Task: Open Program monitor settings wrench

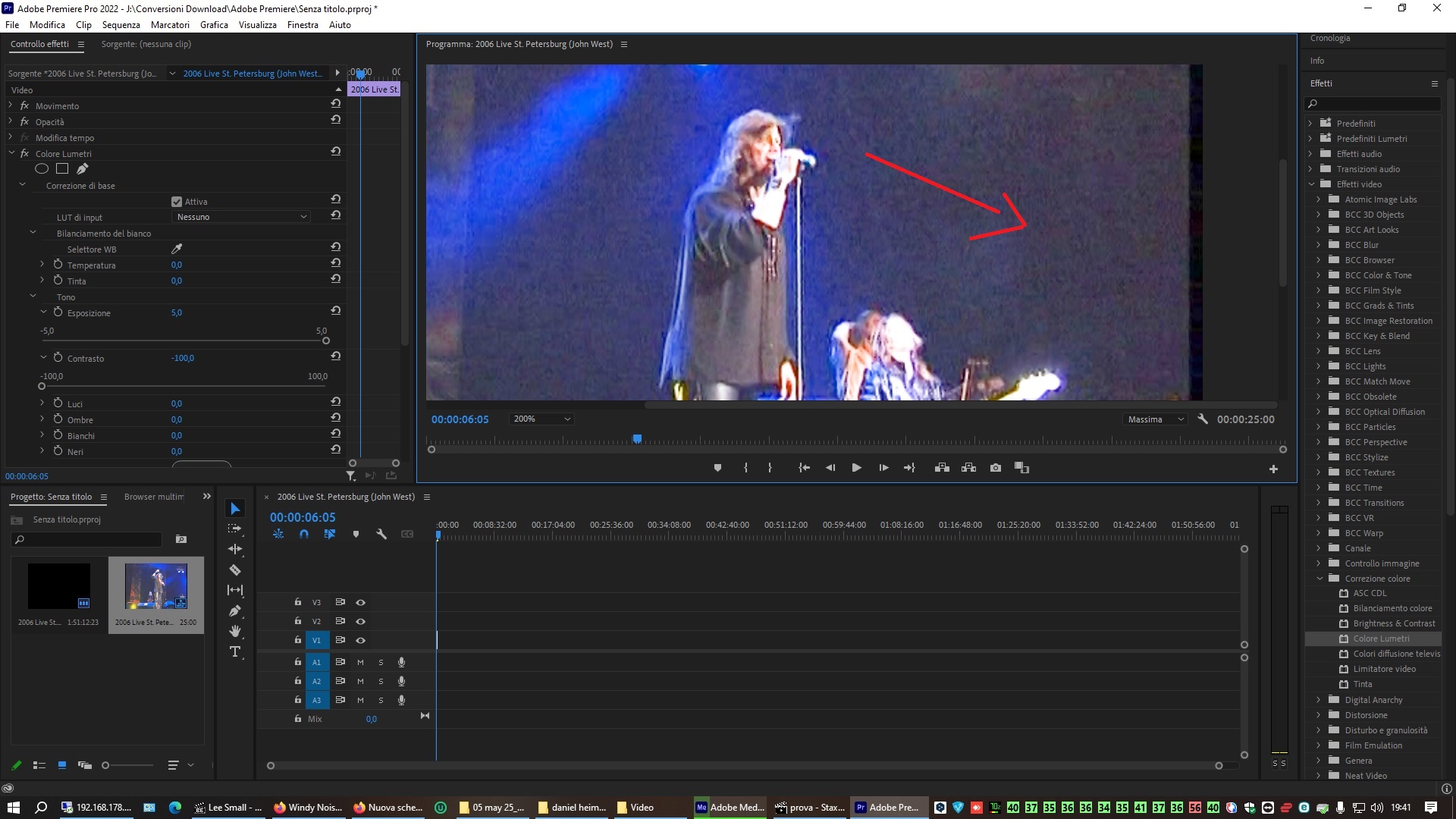Action: coord(1203,419)
